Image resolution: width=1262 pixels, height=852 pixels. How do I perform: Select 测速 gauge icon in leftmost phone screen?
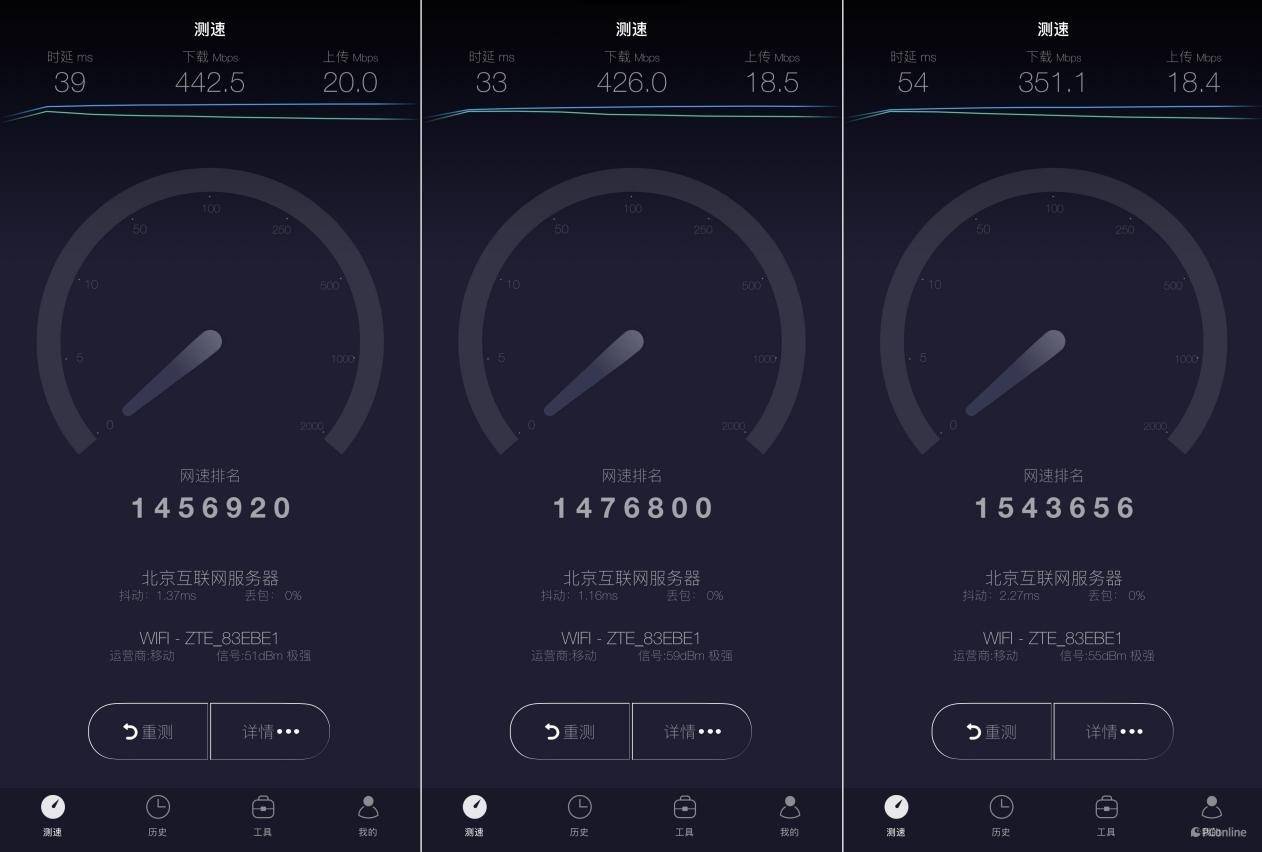point(53,806)
